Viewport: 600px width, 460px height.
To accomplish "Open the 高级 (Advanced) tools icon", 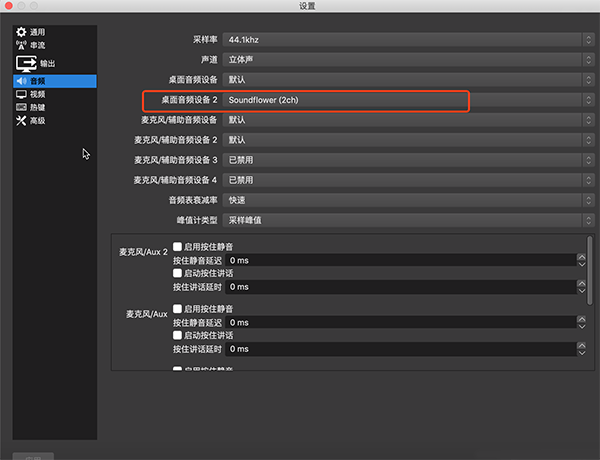I will [21, 121].
